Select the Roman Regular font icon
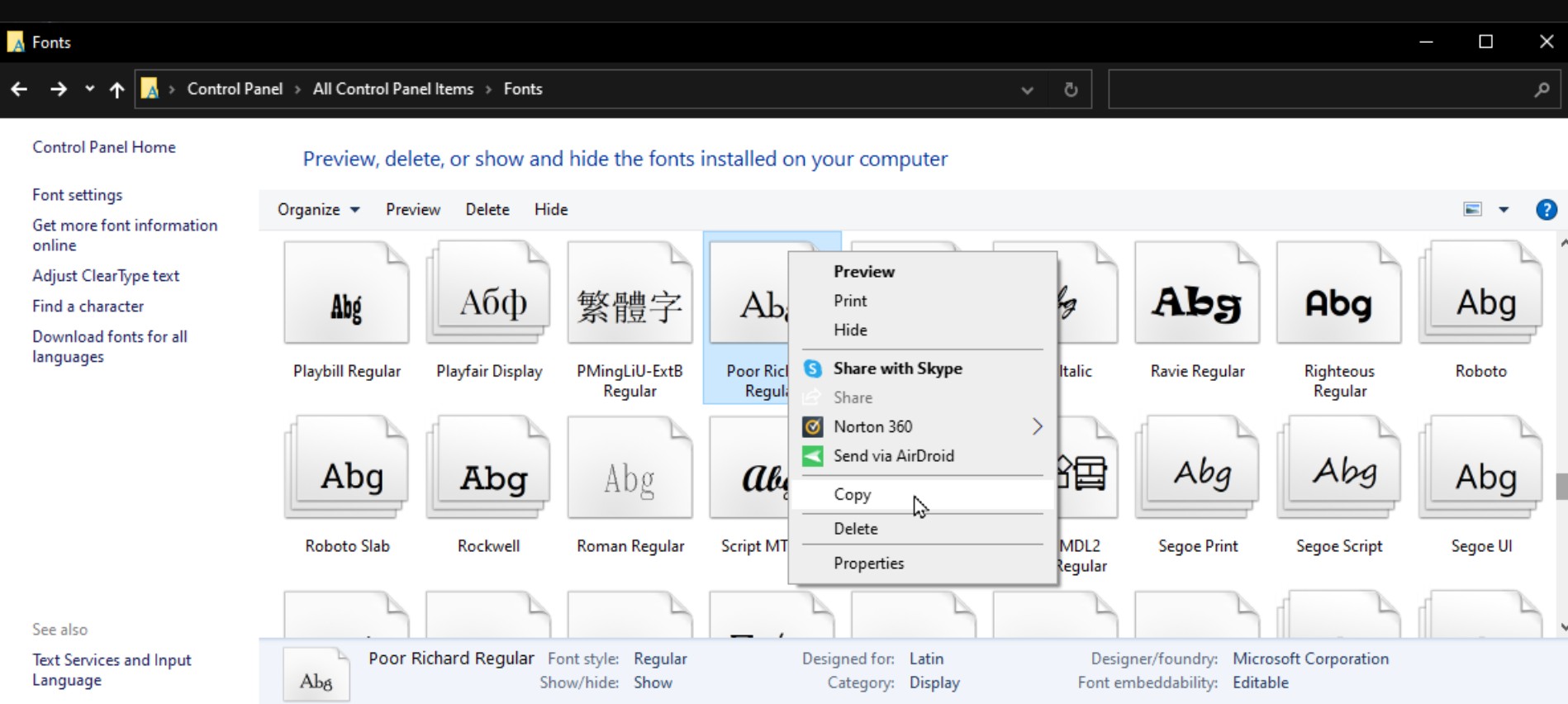Image resolution: width=1568 pixels, height=704 pixels. coord(630,468)
